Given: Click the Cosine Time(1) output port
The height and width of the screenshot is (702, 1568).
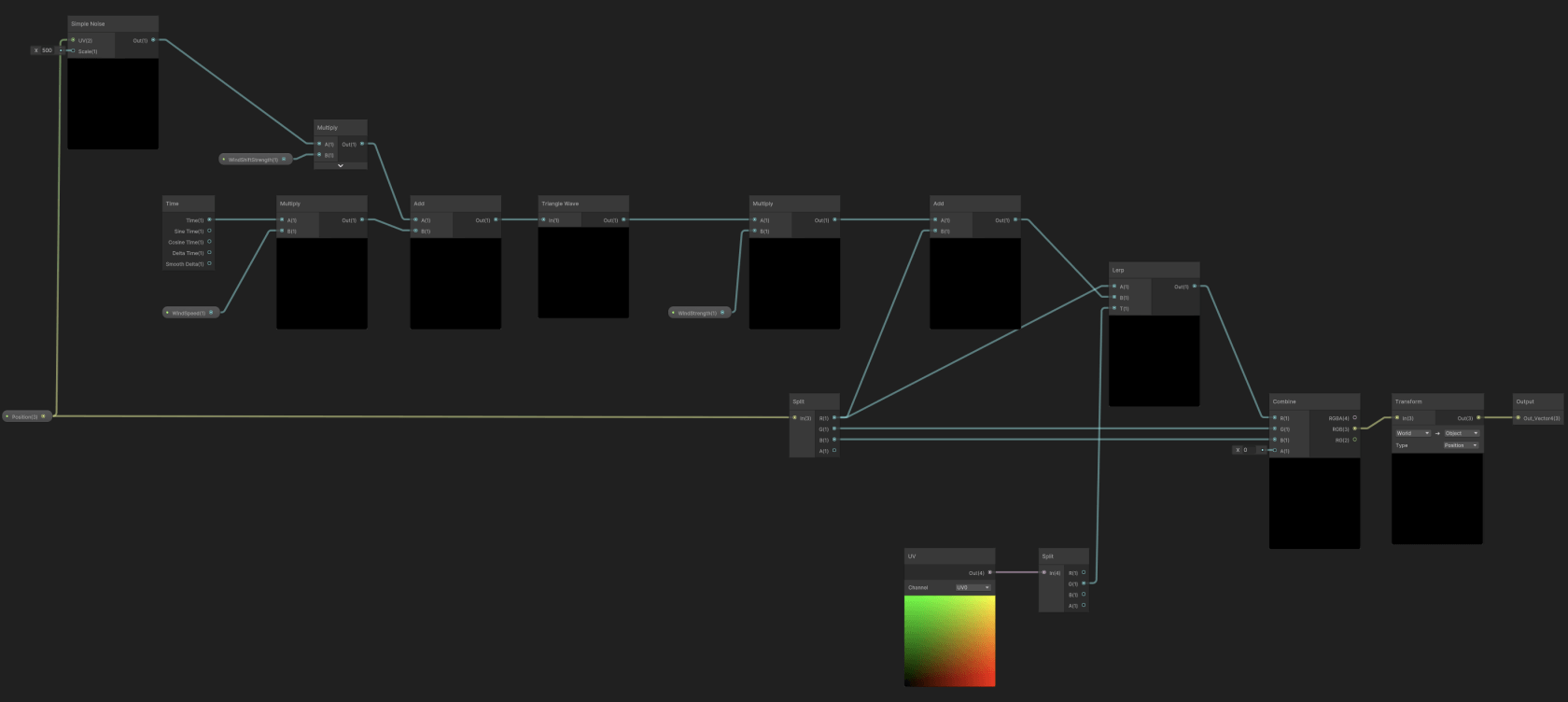Looking at the screenshot, I should pos(209,242).
